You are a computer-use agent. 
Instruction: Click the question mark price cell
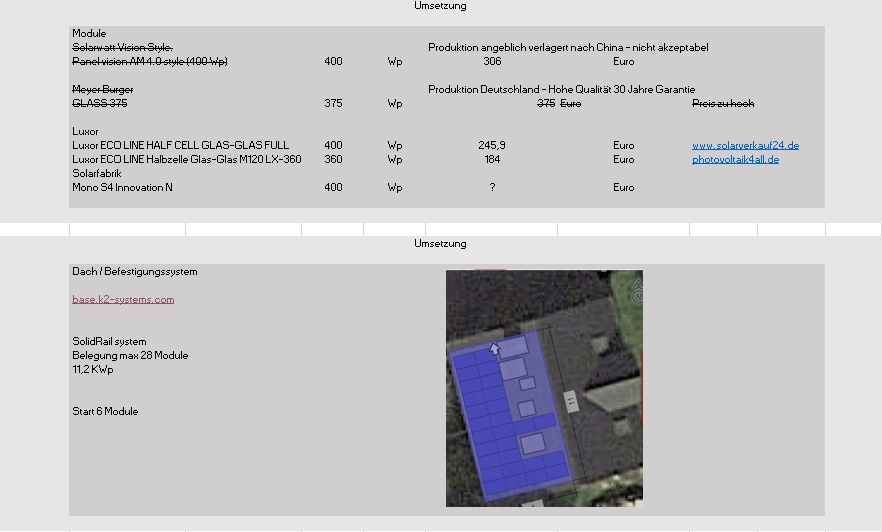click(x=492, y=187)
